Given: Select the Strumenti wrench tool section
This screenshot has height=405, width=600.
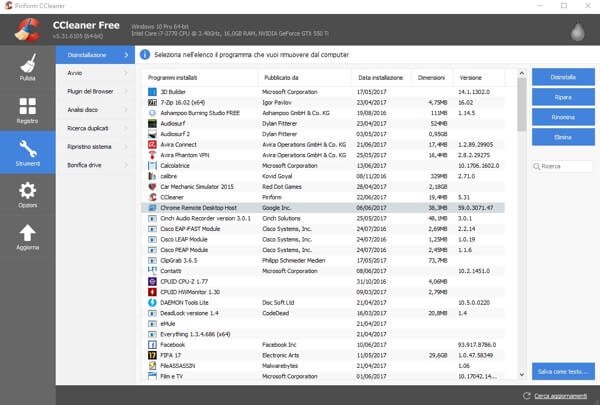Looking at the screenshot, I should [28, 152].
